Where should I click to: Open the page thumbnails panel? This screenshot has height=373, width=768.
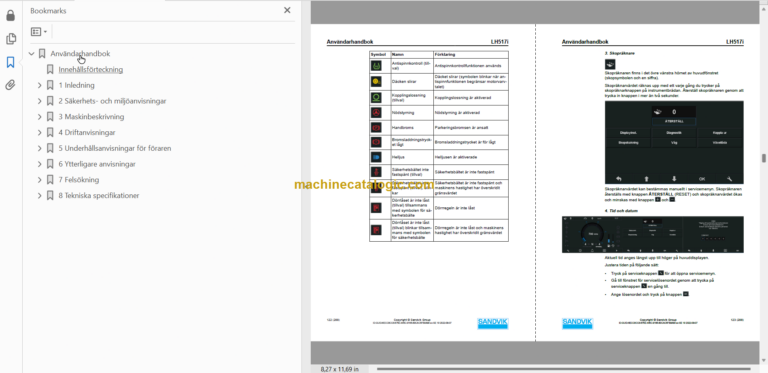tap(10, 39)
